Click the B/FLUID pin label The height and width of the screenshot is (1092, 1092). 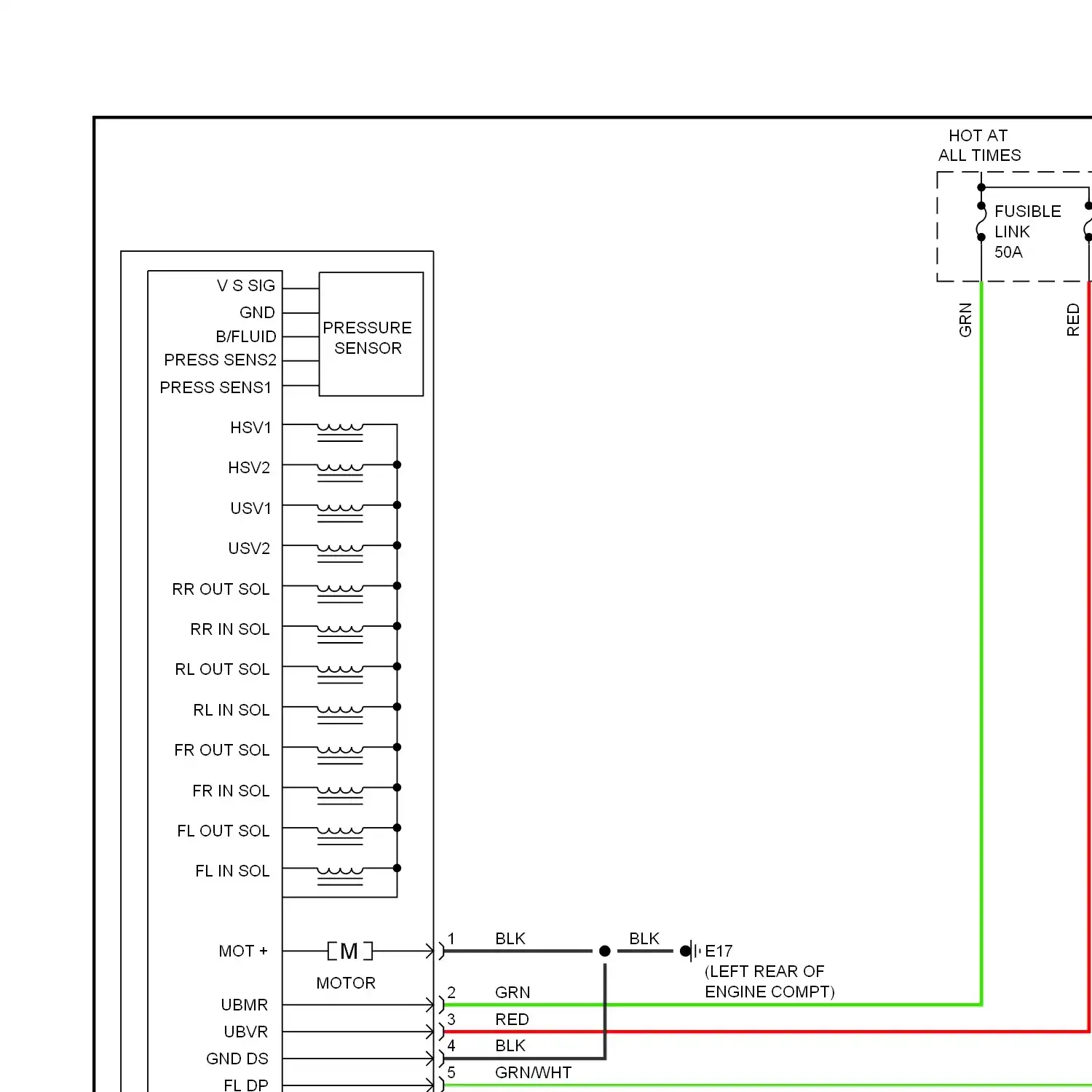click(x=246, y=336)
